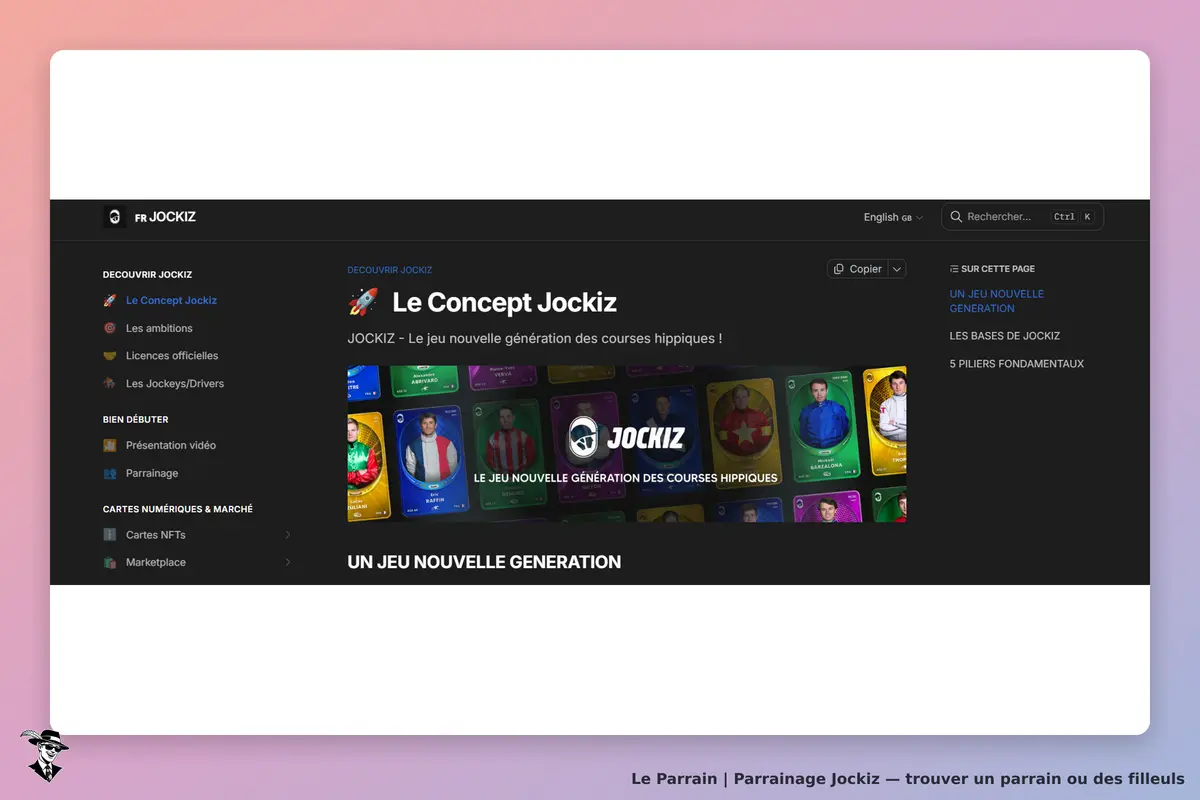Click the page subtitle about courses hippiques
1200x800 pixels.
[x=535, y=339]
